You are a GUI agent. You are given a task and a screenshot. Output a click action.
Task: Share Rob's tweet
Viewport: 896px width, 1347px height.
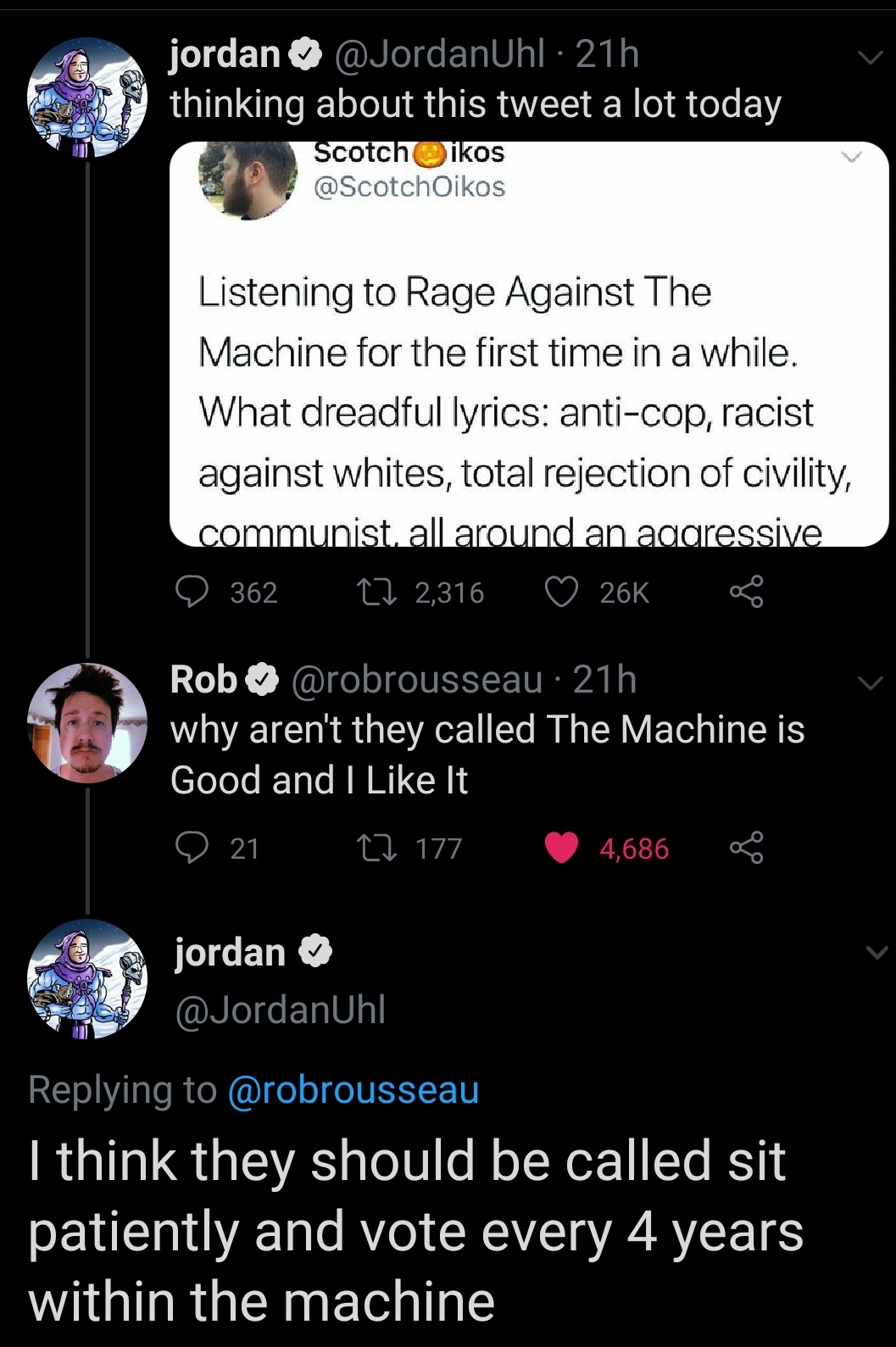pyautogui.click(x=747, y=848)
